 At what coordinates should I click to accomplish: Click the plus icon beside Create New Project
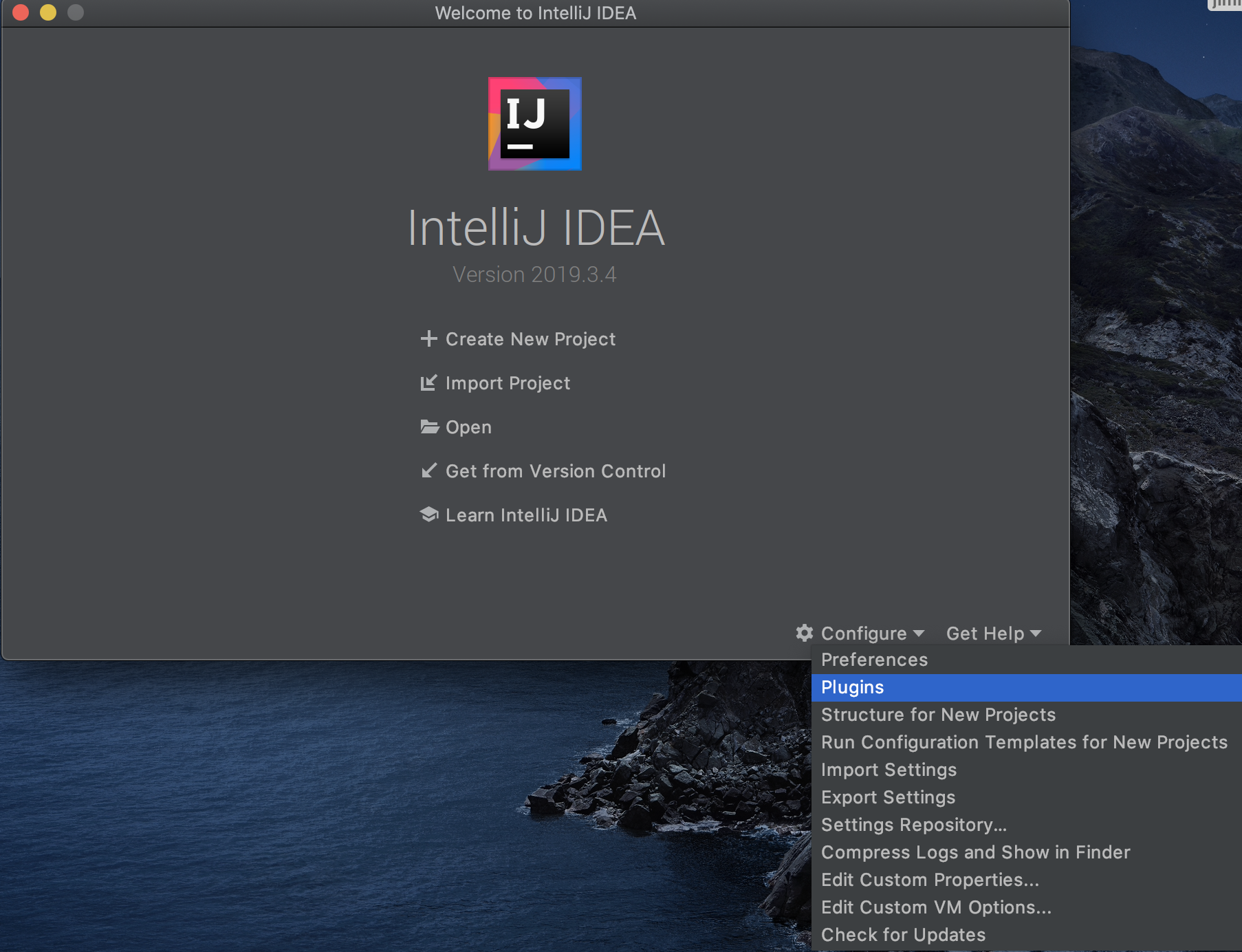428,338
